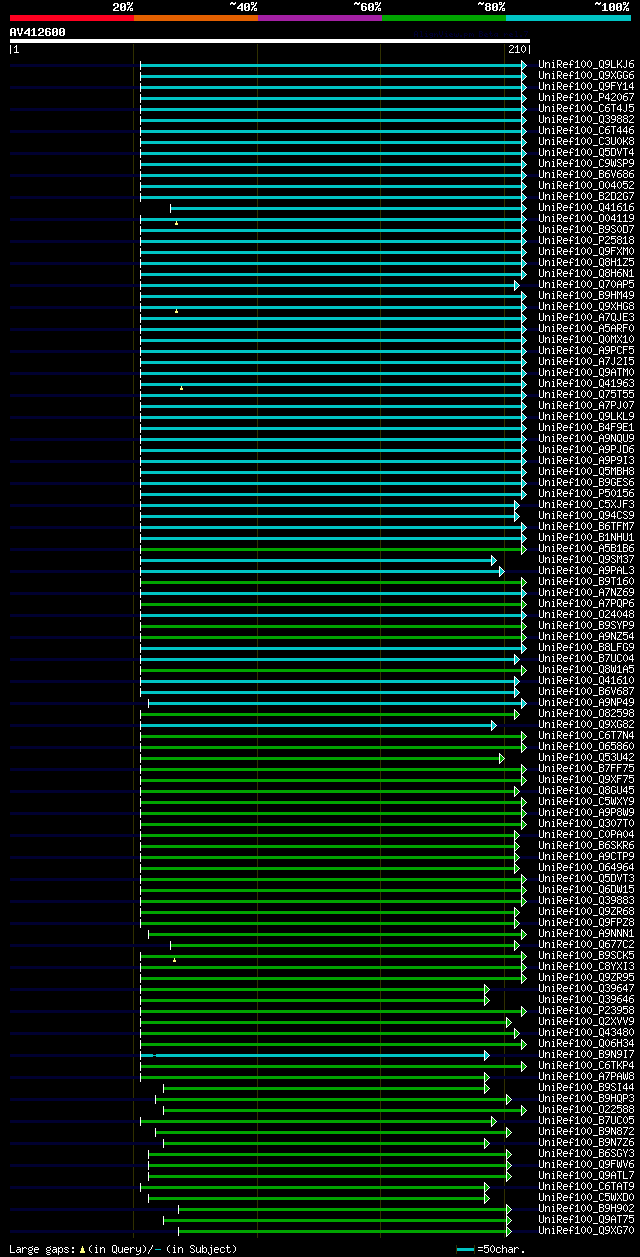Select label UniRef100_A9NP49

586,702
